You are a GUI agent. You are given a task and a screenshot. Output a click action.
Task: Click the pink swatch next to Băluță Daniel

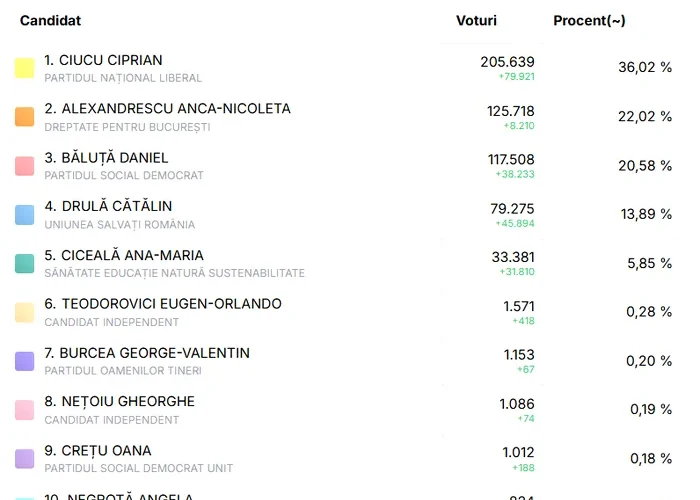coord(25,166)
